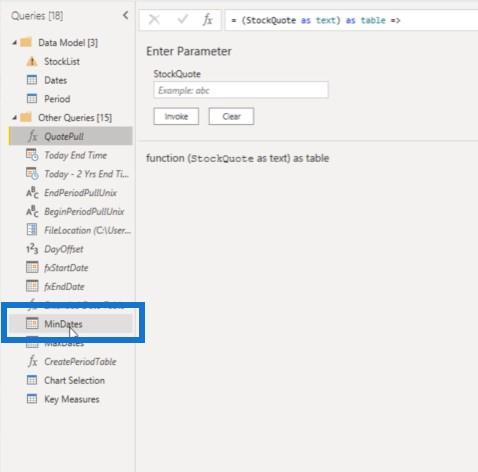Image resolution: width=478 pixels, height=472 pixels.
Task: Click the formula bar cancel X icon
Action: point(154,20)
